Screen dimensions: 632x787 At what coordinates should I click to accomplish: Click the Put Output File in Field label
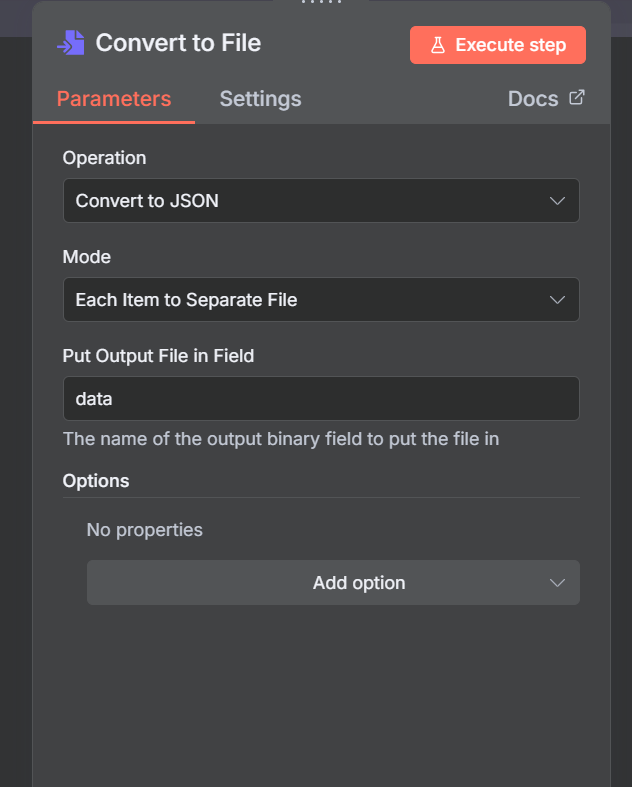point(158,356)
